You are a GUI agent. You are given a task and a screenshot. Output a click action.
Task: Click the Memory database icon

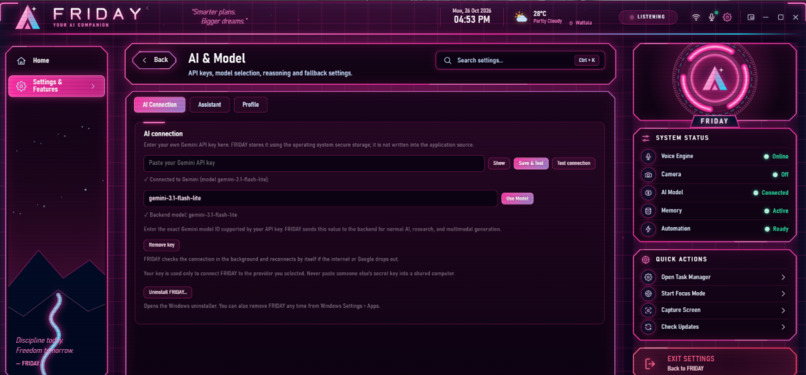[x=648, y=211]
